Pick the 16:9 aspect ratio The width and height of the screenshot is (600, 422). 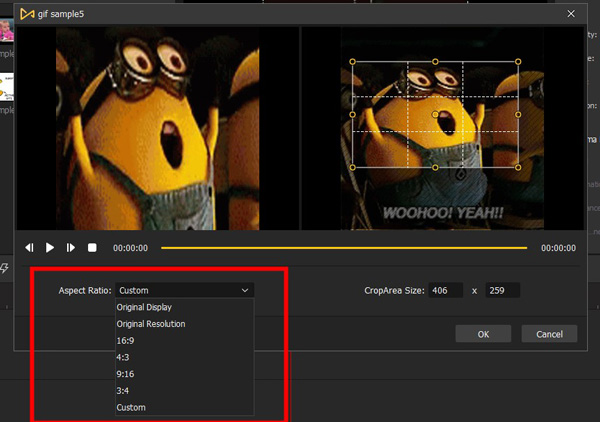(x=184, y=341)
